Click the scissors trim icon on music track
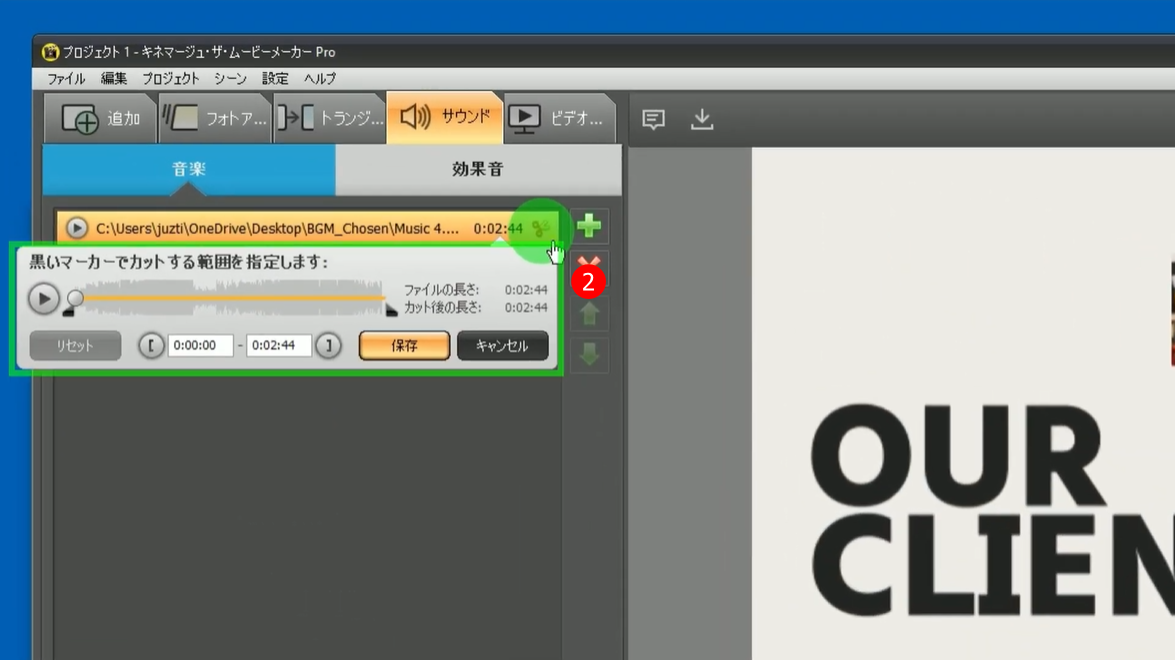Screen dimensions: 1175x660 [x=541, y=229]
